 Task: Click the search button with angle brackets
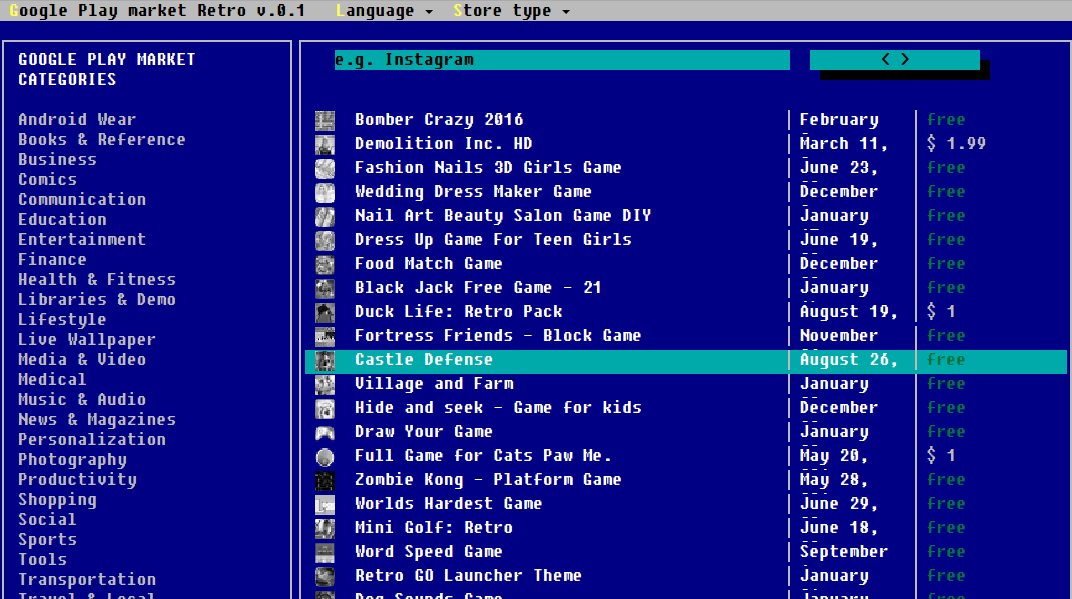tap(894, 59)
